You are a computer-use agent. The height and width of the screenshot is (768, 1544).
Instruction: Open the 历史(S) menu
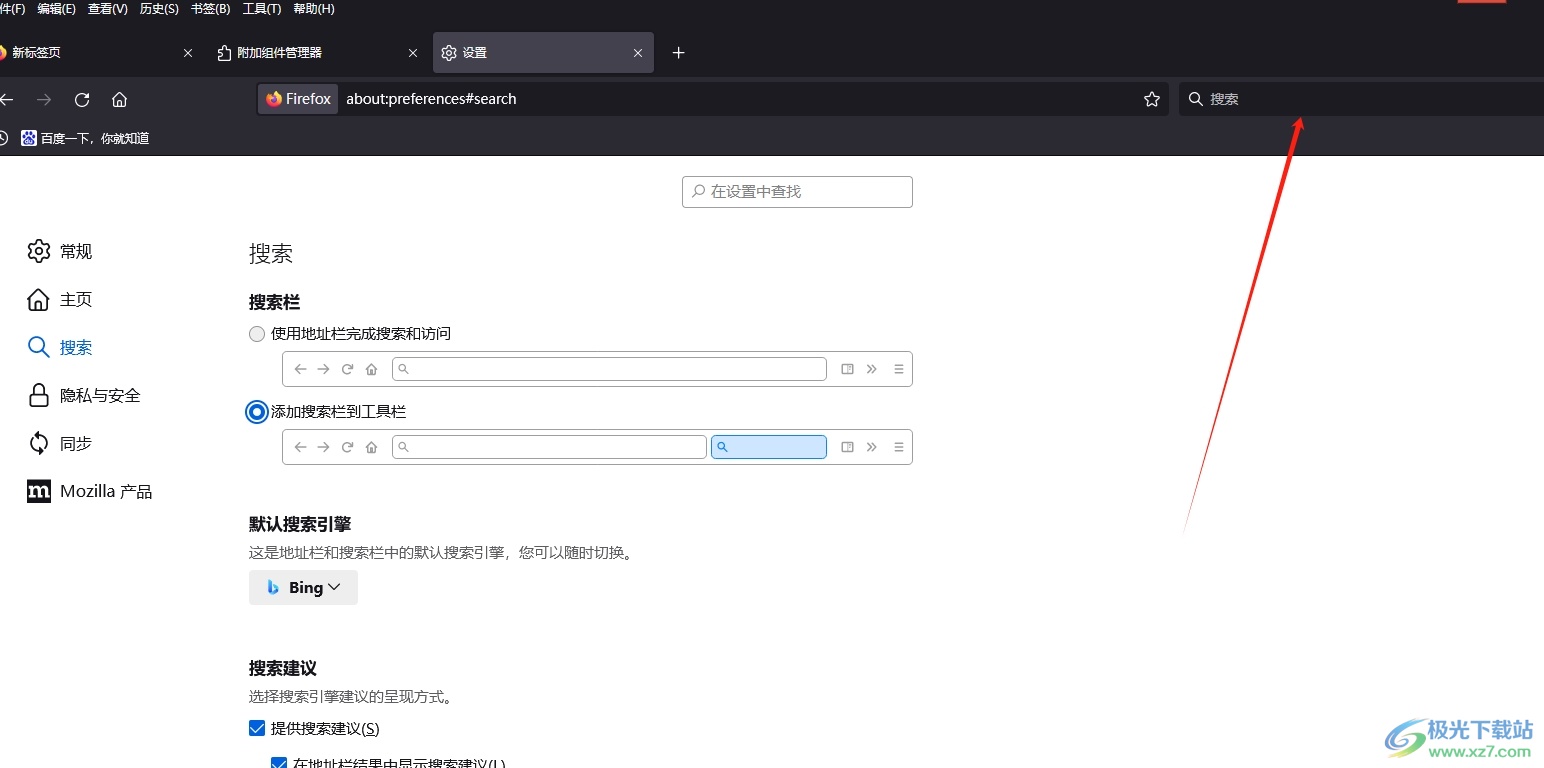tap(159, 9)
